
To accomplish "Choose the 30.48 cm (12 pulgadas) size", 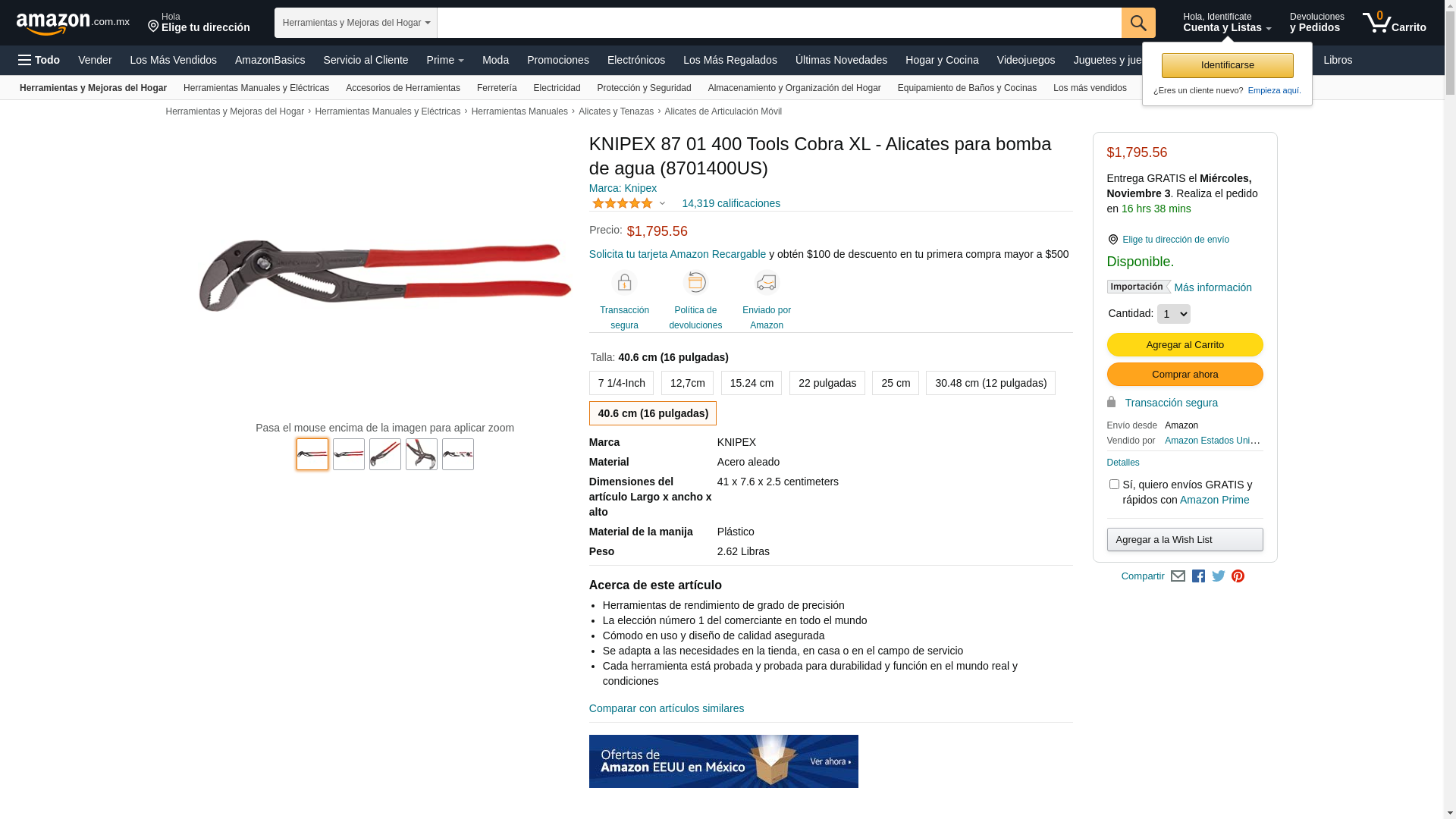I will (990, 383).
